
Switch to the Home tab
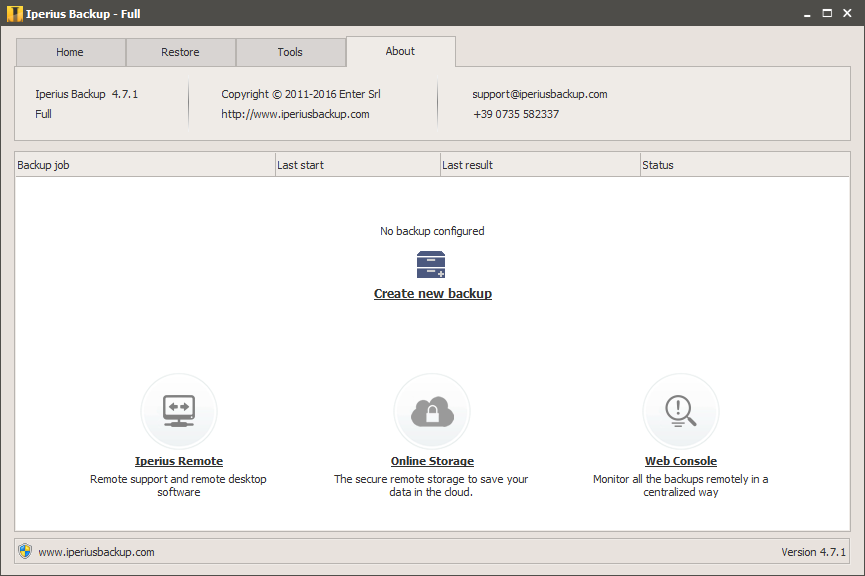(x=71, y=52)
